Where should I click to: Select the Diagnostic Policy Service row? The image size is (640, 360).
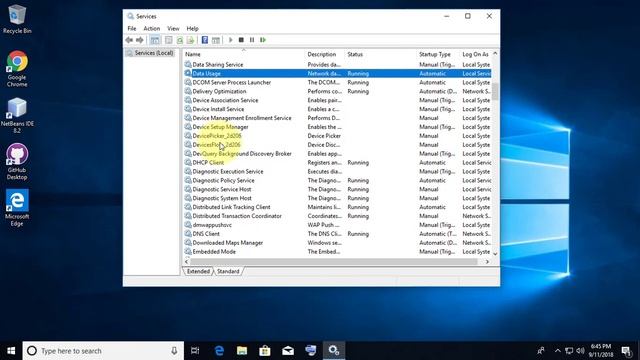coord(337,180)
